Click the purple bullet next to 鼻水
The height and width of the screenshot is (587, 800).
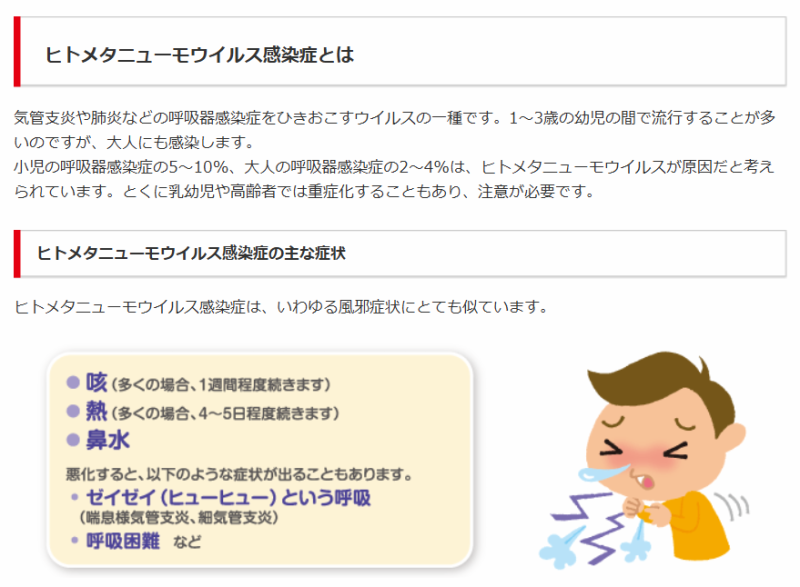coord(73,440)
